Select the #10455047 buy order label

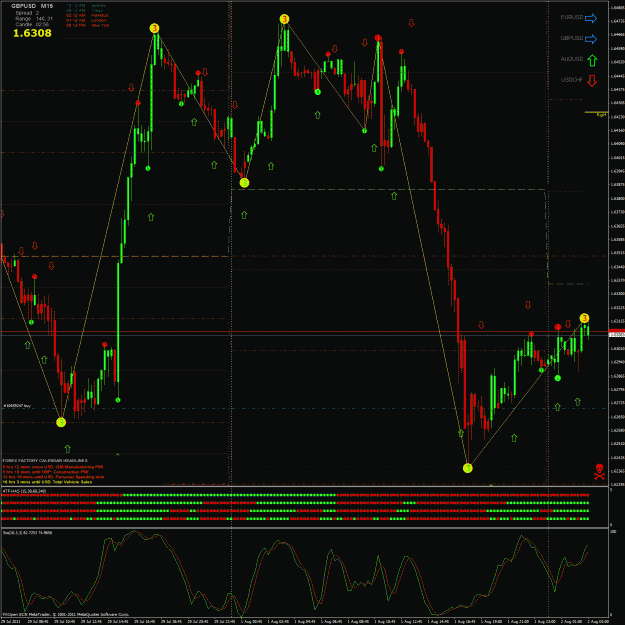tap(17, 406)
